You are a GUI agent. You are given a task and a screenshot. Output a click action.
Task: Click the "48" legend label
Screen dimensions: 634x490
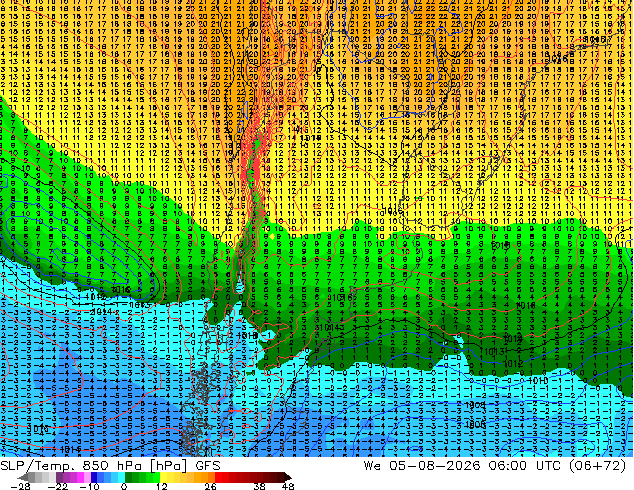click(x=288, y=486)
